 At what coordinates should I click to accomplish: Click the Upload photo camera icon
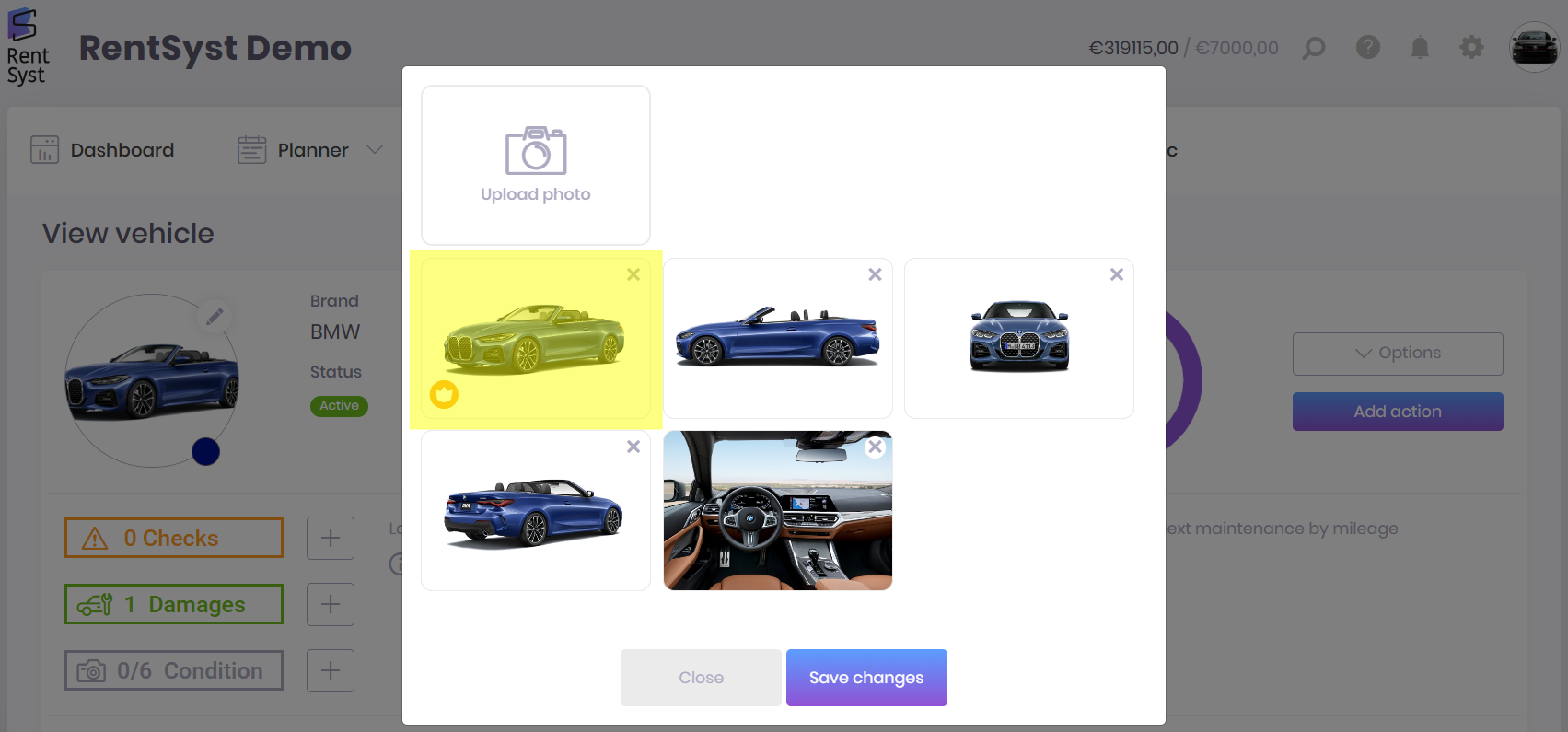pos(535,151)
